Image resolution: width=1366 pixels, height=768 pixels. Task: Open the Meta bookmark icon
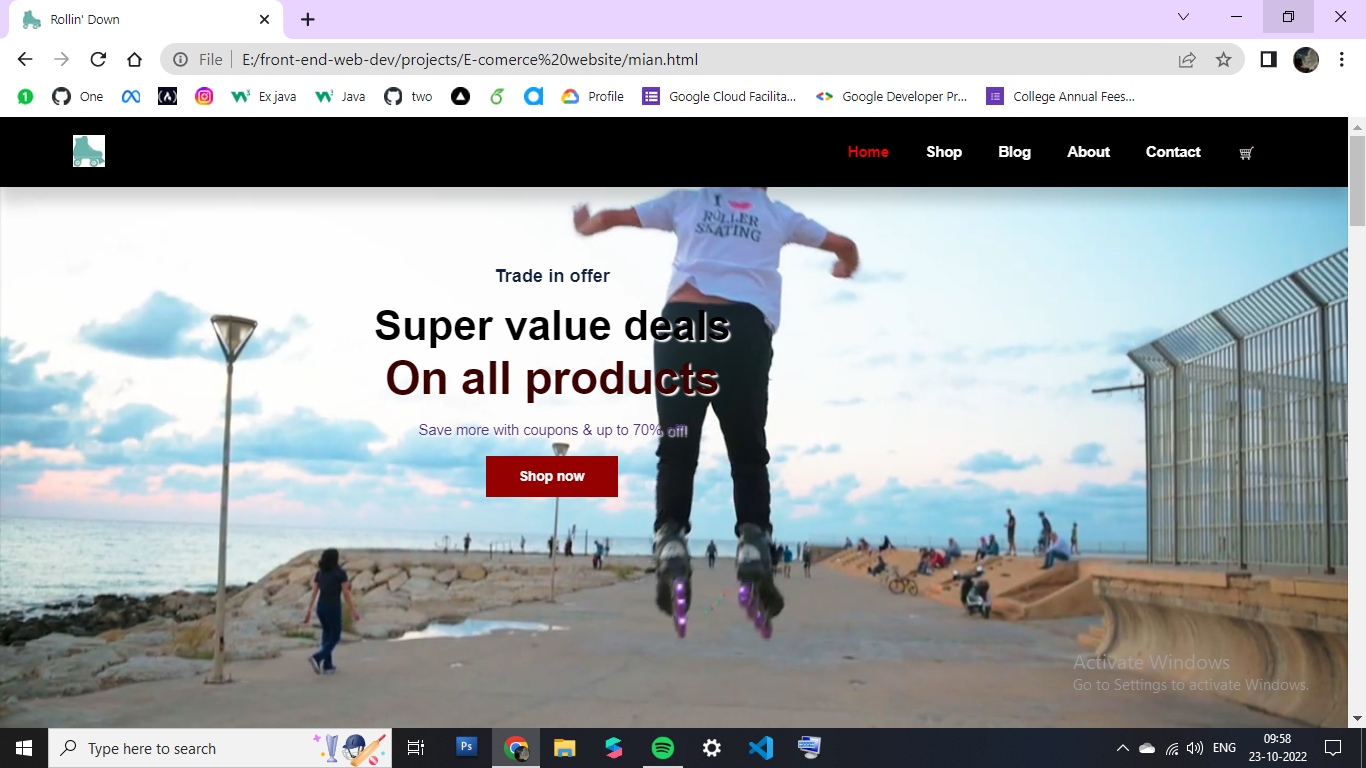coord(130,96)
